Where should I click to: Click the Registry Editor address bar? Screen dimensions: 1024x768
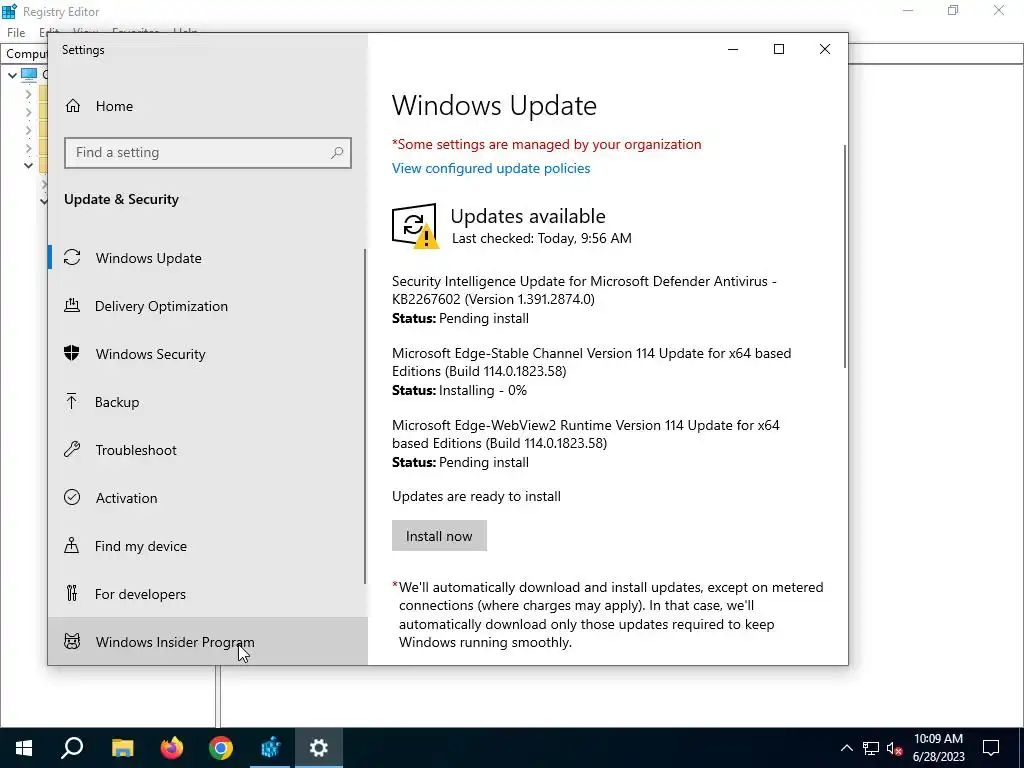[512, 54]
